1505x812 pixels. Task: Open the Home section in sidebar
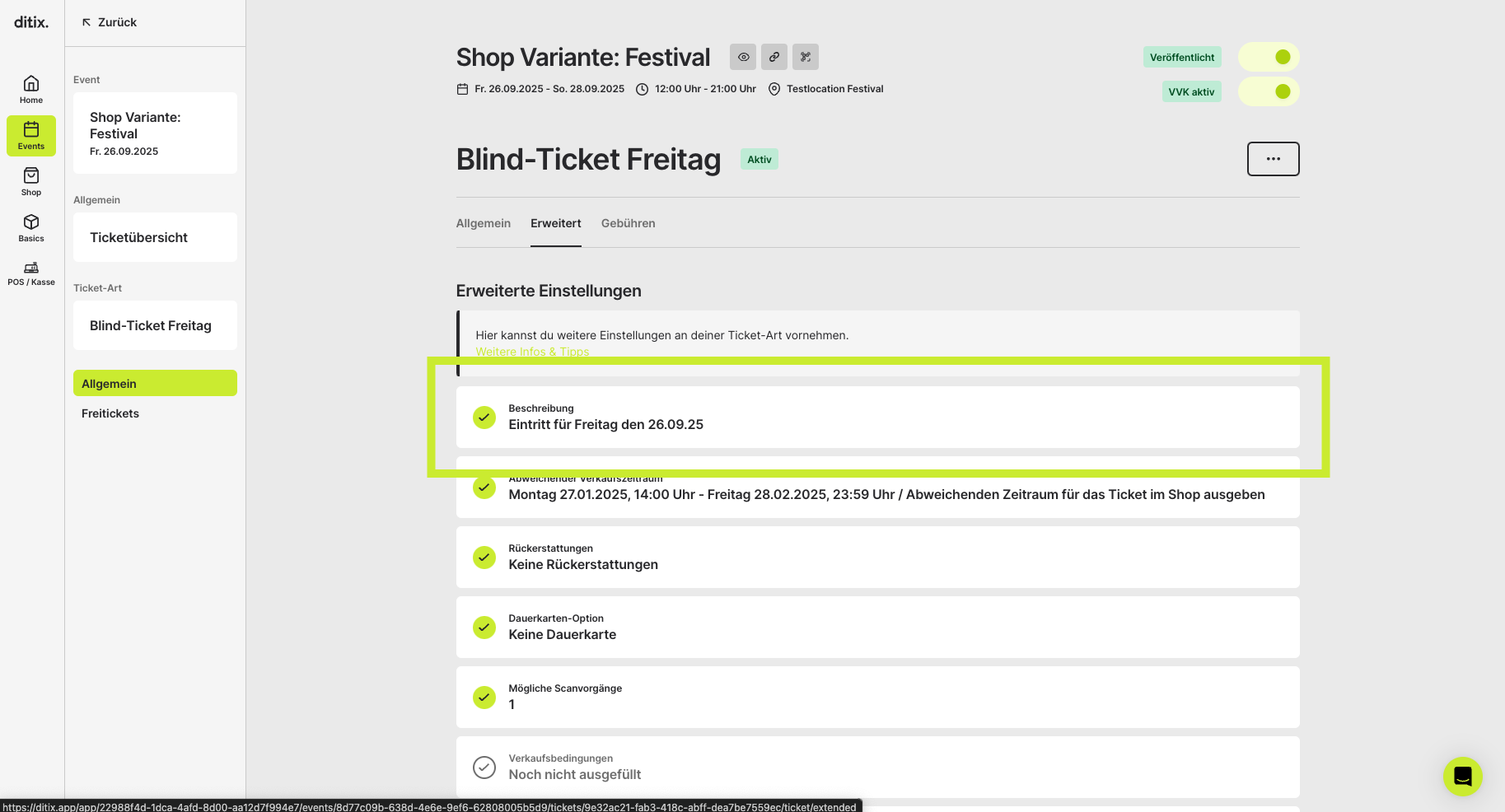pyautogui.click(x=31, y=90)
